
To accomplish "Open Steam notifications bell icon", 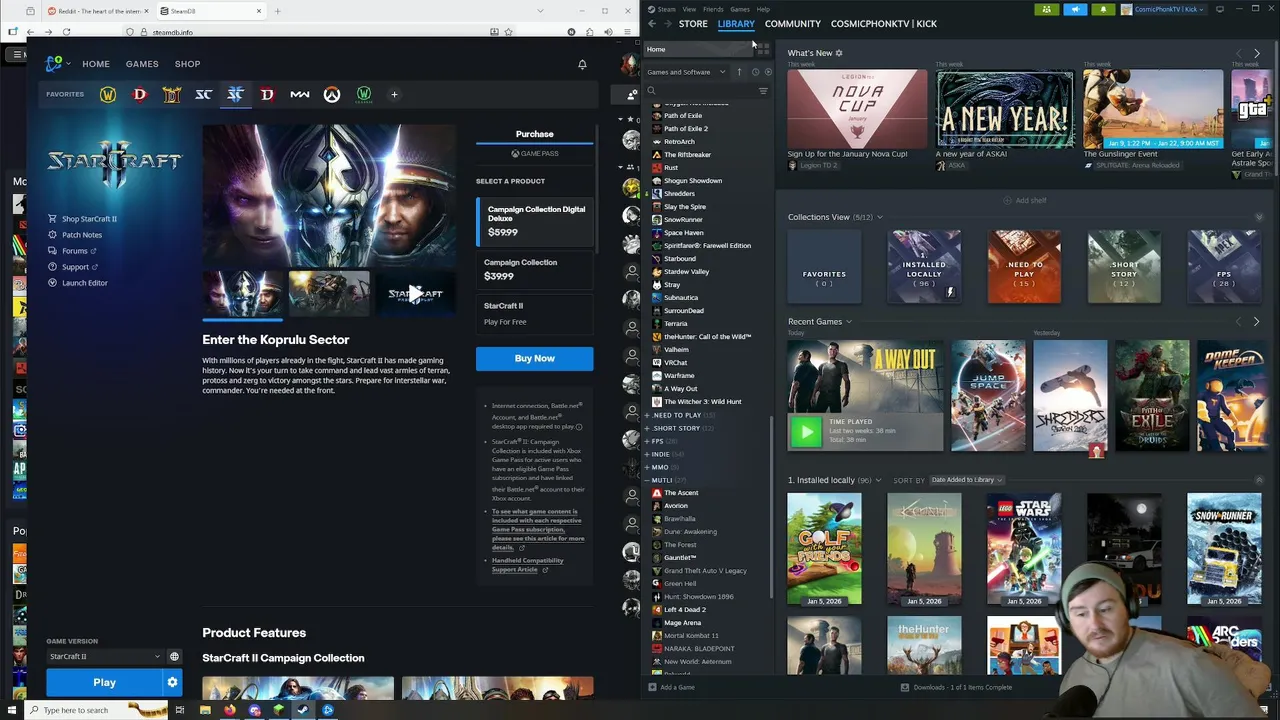I will pyautogui.click(x=1103, y=9).
